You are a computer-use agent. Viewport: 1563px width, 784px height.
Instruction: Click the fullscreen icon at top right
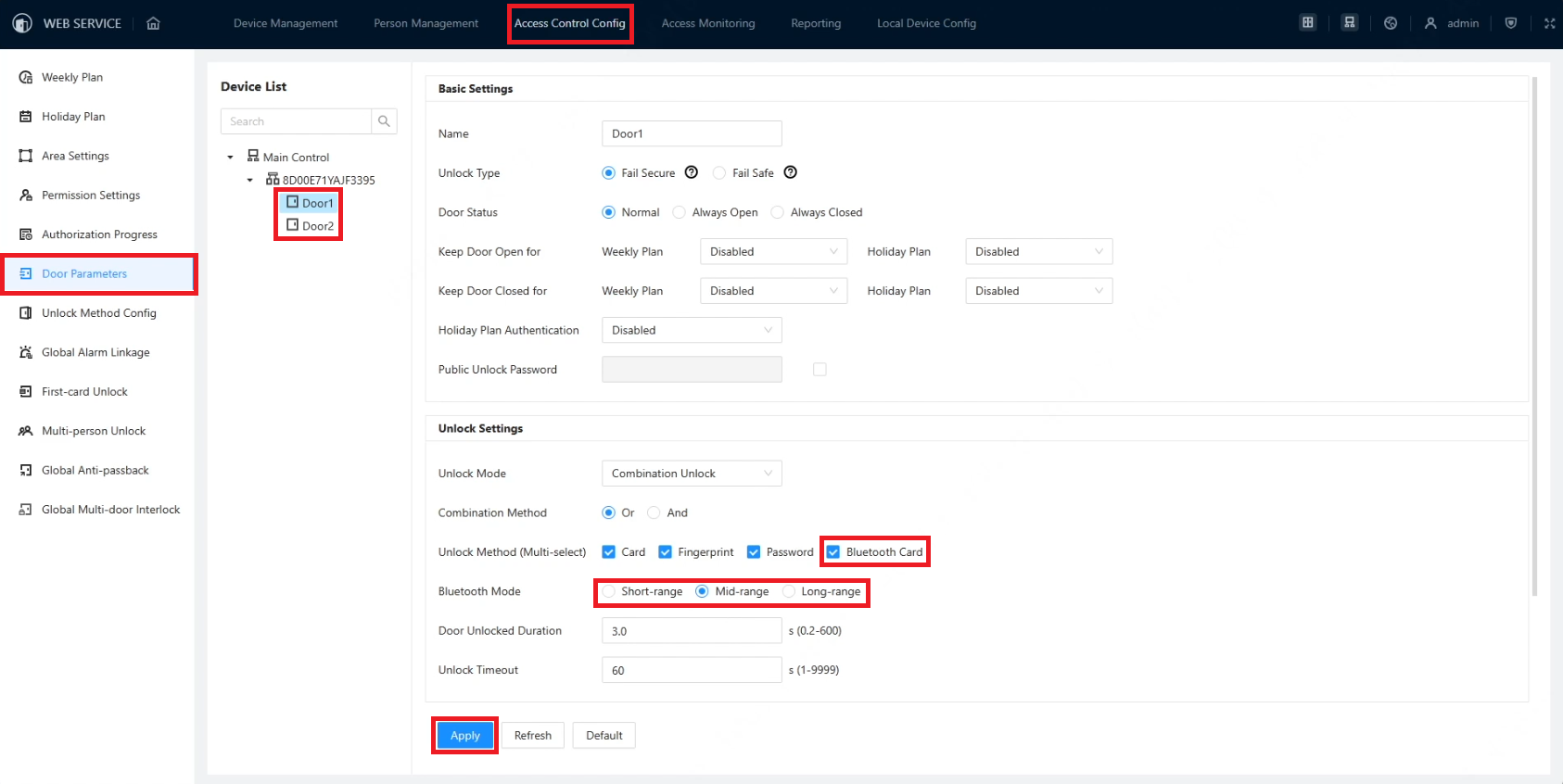1549,23
